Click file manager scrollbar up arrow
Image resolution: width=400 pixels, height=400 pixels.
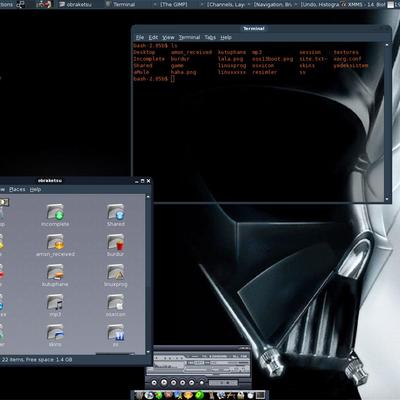coord(148,197)
